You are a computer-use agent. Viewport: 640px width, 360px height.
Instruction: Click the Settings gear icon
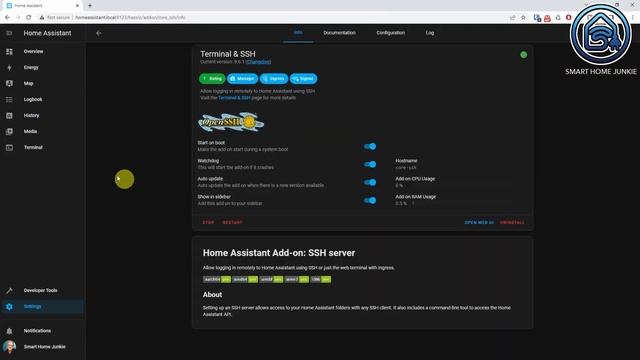[x=9, y=307]
